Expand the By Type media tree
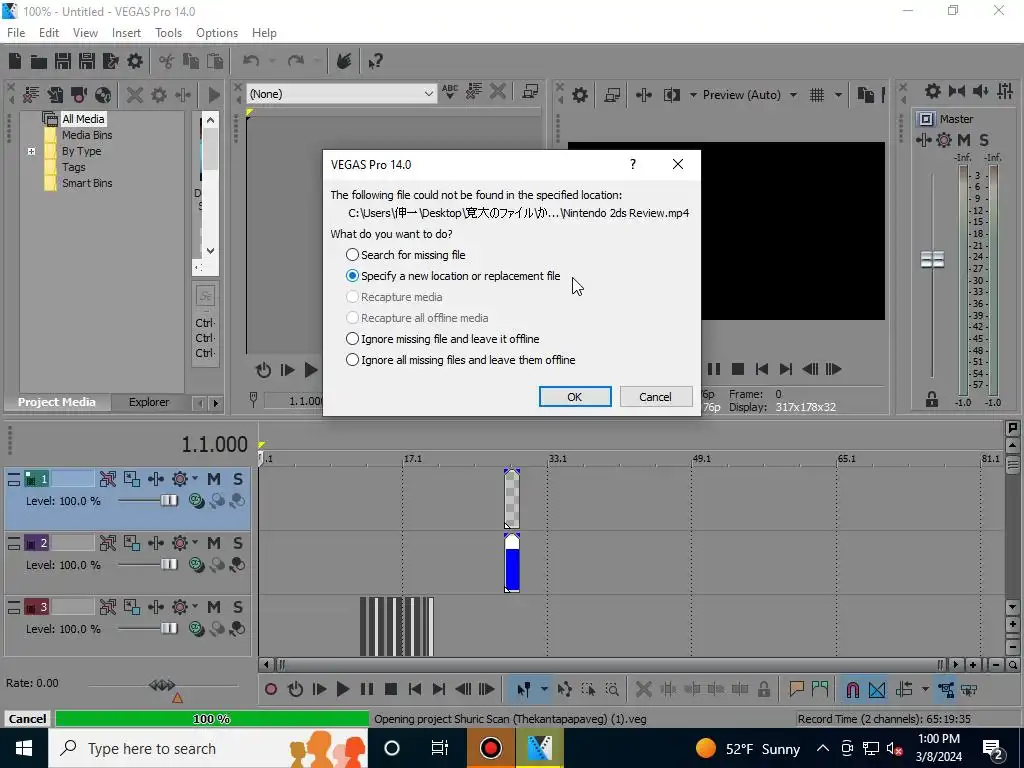 (31, 152)
